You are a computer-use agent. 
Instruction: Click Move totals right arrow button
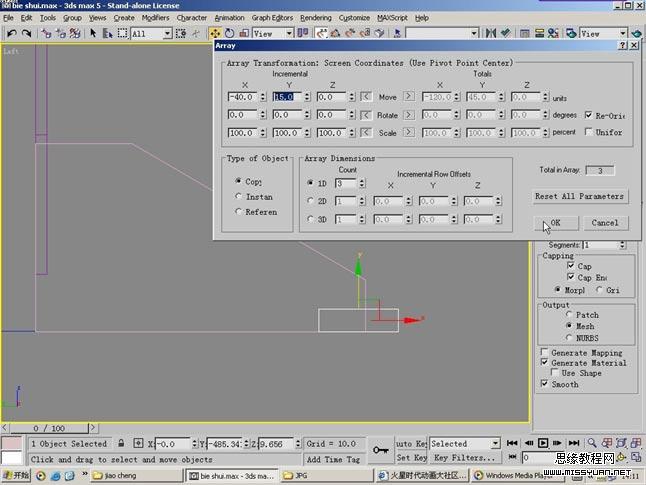tap(408, 96)
